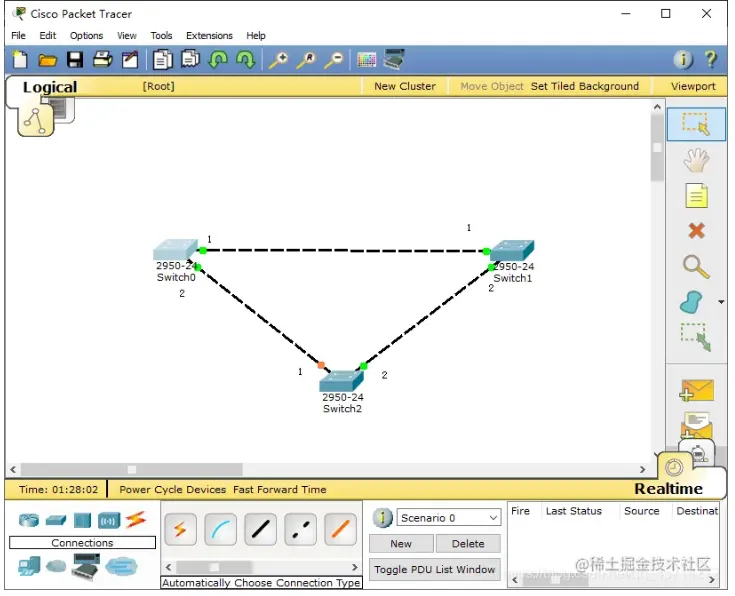Click the Undo green arrow icon
Image resolution: width=735 pixels, height=596 pixels.
click(x=218, y=60)
